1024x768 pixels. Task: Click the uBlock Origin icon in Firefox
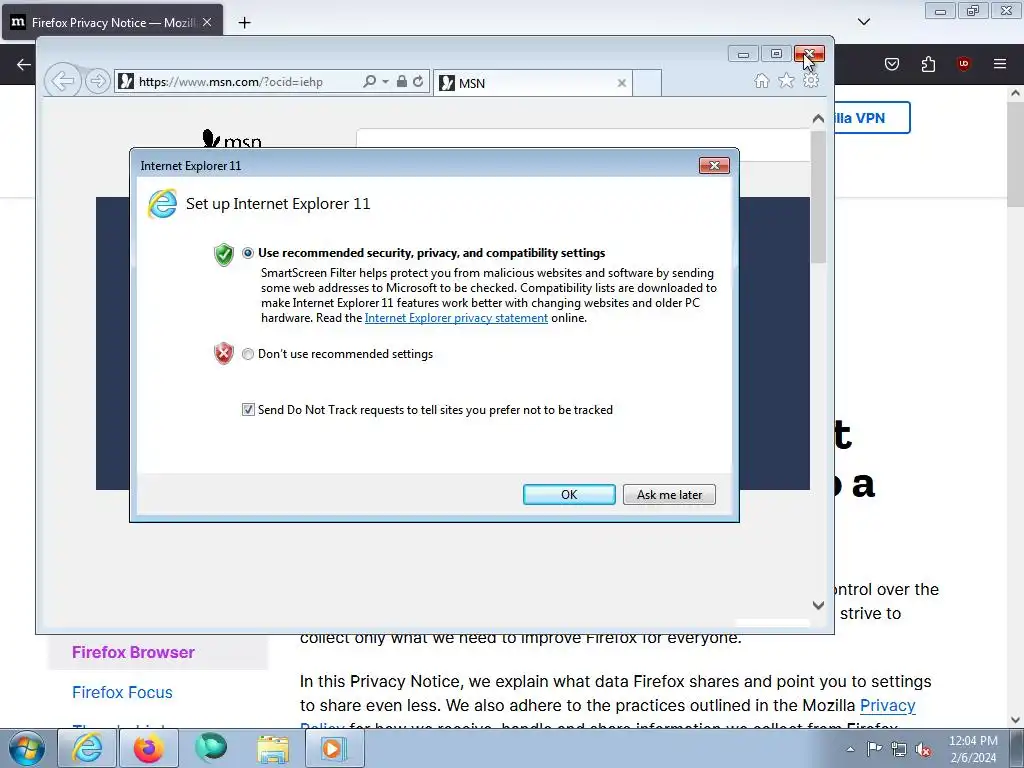[x=963, y=64]
